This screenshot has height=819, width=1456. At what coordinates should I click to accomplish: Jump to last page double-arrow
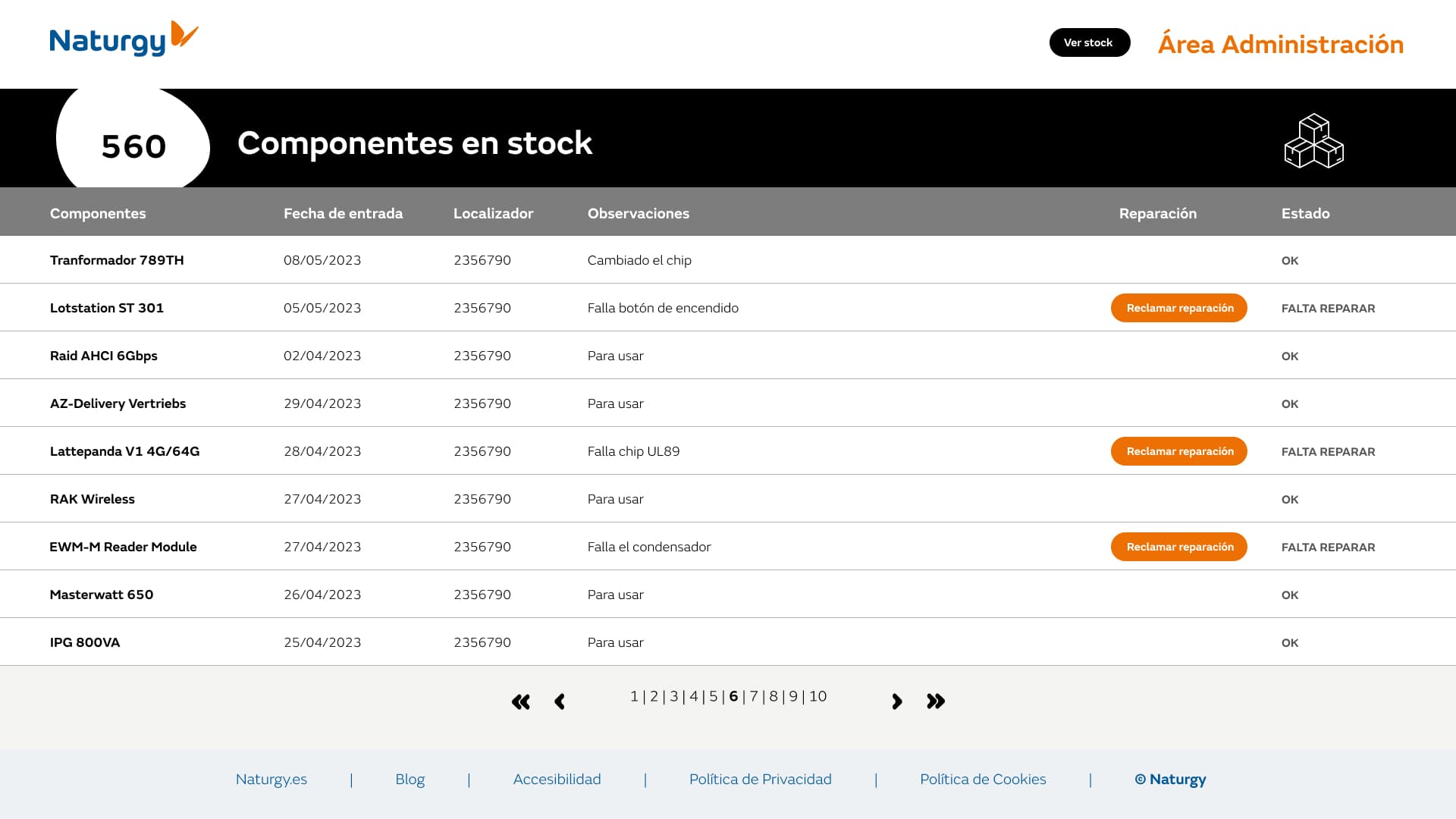click(x=936, y=701)
